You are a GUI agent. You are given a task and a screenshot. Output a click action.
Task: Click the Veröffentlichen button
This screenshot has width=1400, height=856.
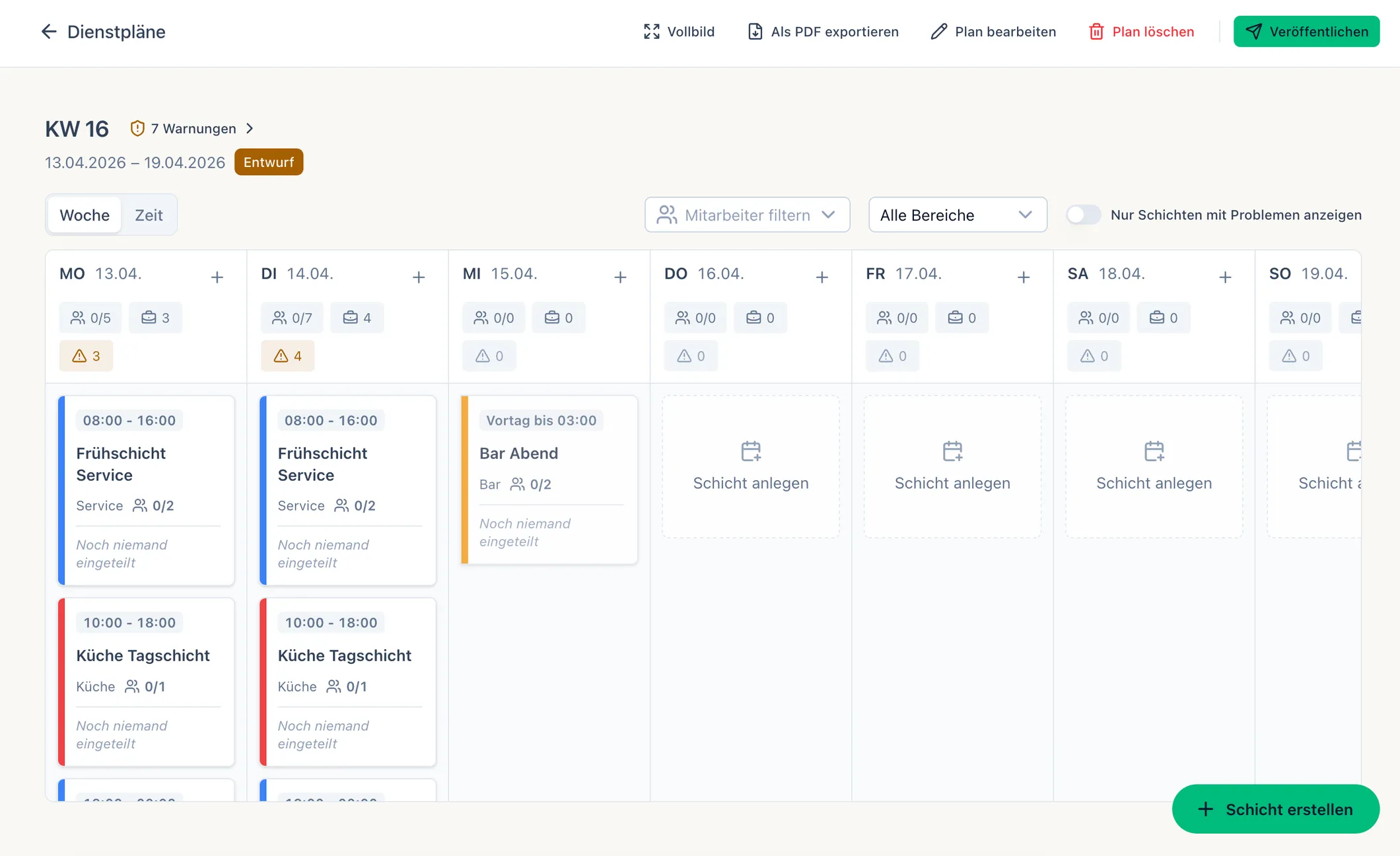[x=1306, y=32]
